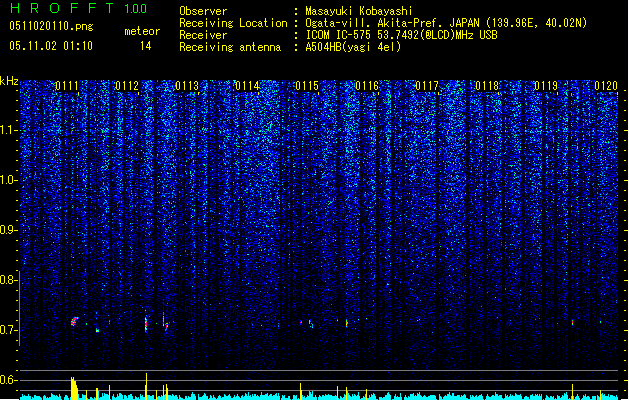Click the 0112 time marker

[x=127, y=86]
